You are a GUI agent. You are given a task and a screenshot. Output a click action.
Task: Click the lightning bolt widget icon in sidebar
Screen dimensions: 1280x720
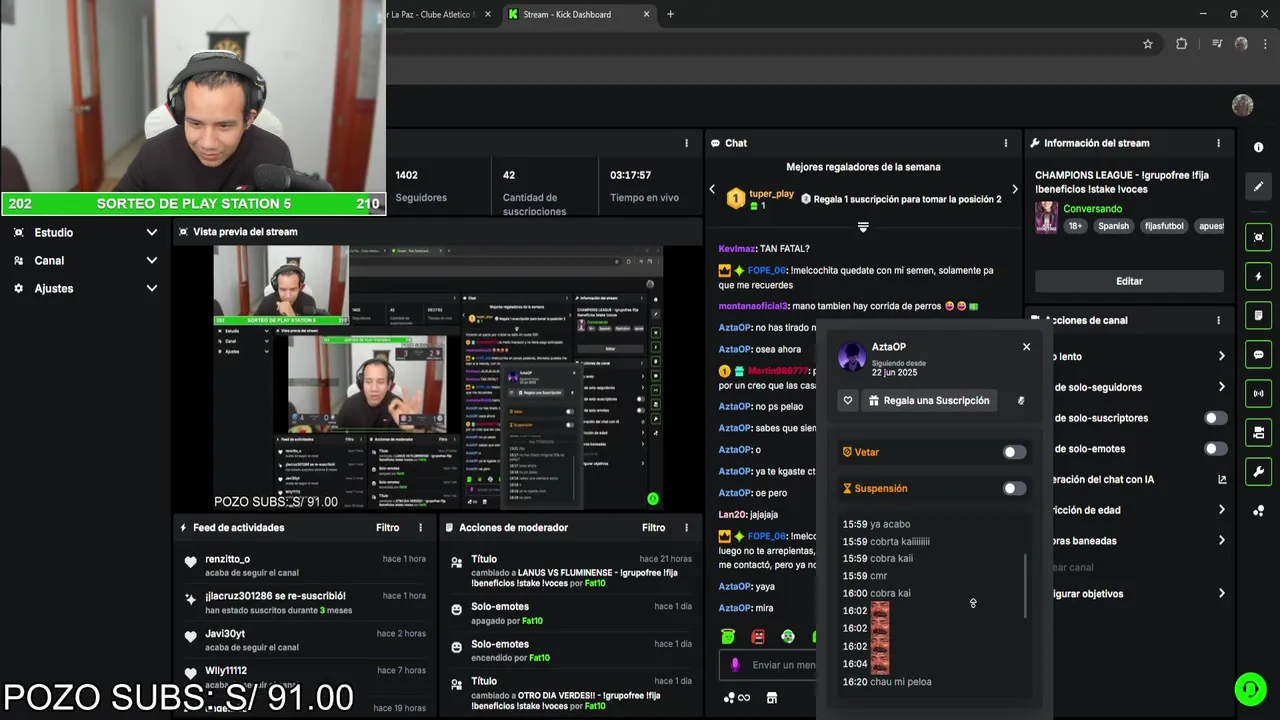click(x=1258, y=276)
